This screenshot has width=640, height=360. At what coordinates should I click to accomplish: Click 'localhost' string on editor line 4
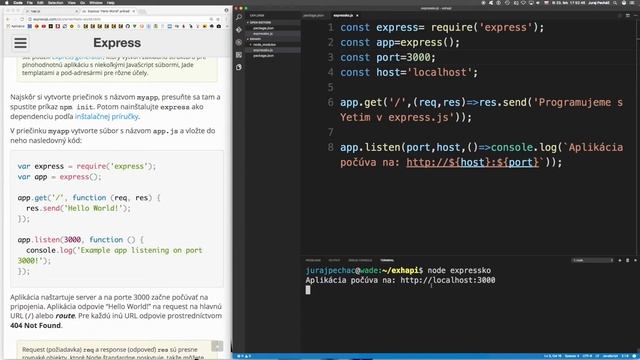tap(439, 72)
